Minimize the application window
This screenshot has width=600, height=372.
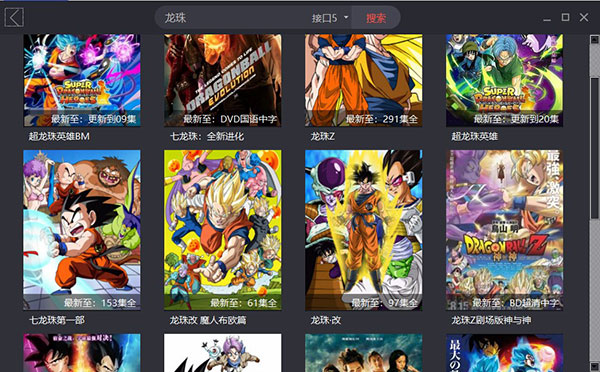(x=547, y=18)
